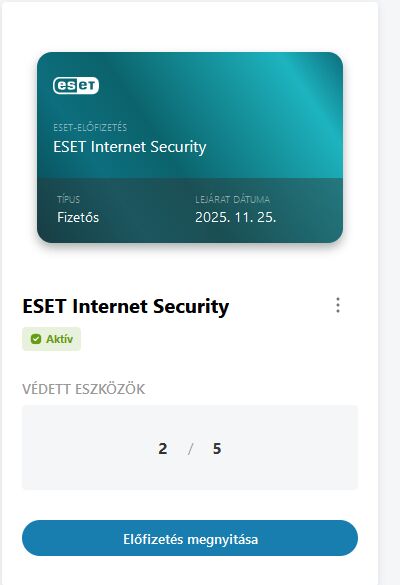Viewport: 400px width, 585px height.
Task: Click the ESET Internet Security card title
Action: tap(129, 147)
